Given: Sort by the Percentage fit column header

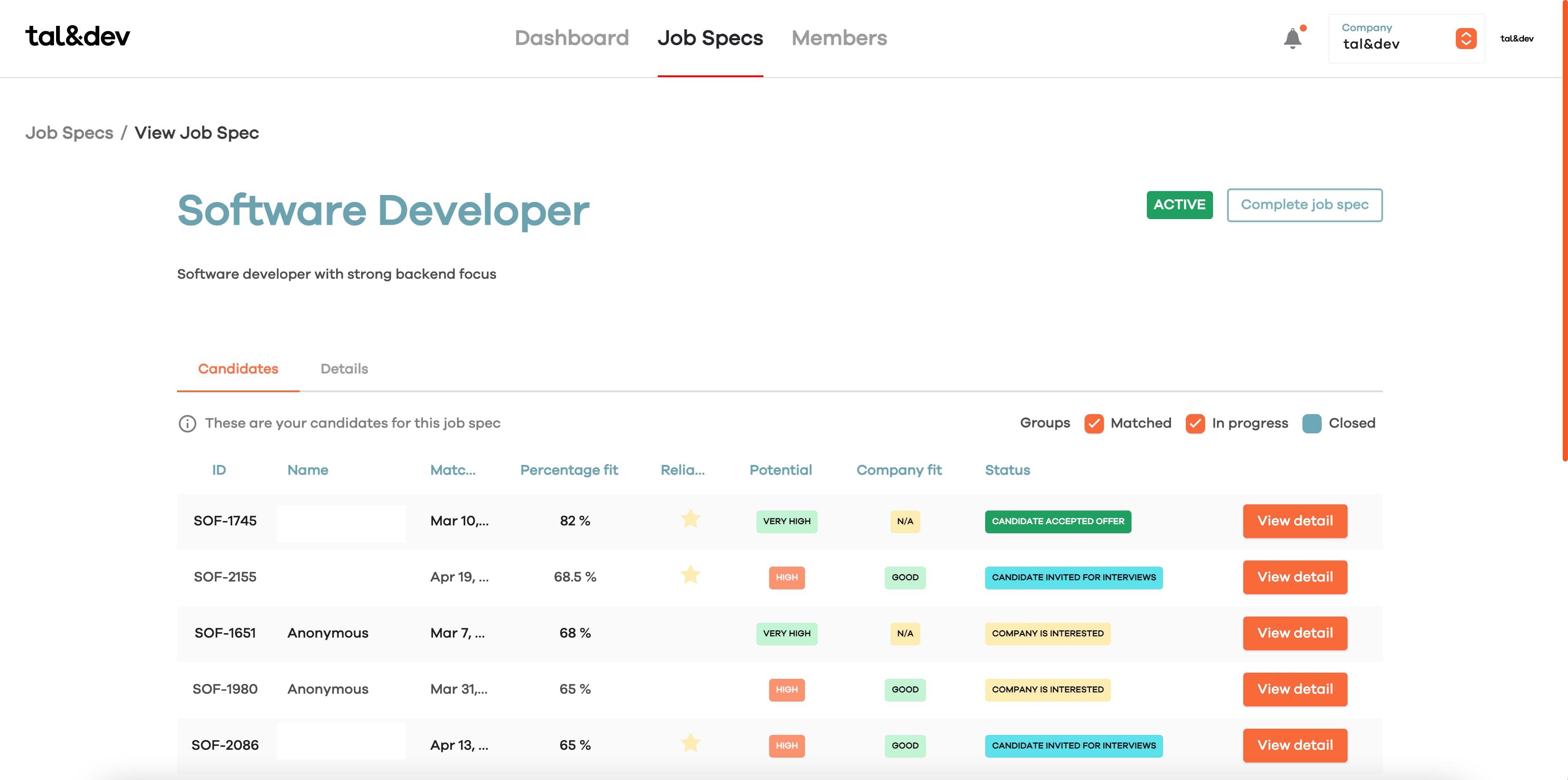Looking at the screenshot, I should point(568,470).
